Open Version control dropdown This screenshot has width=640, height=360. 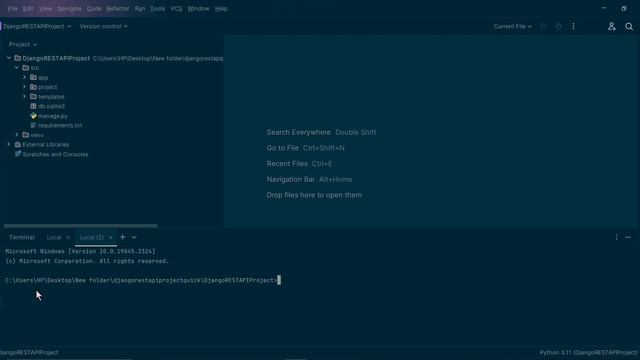[103, 26]
